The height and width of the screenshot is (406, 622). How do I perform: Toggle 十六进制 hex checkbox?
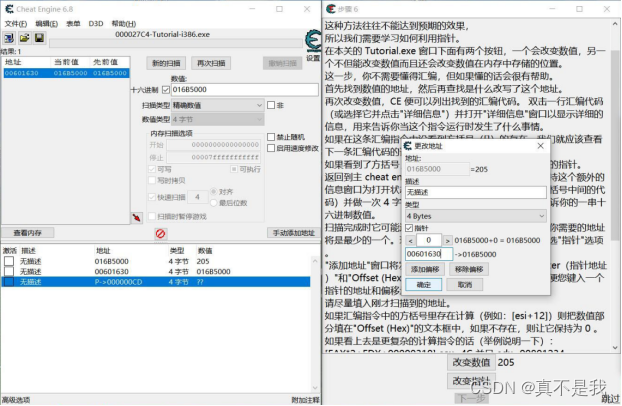tap(166, 90)
